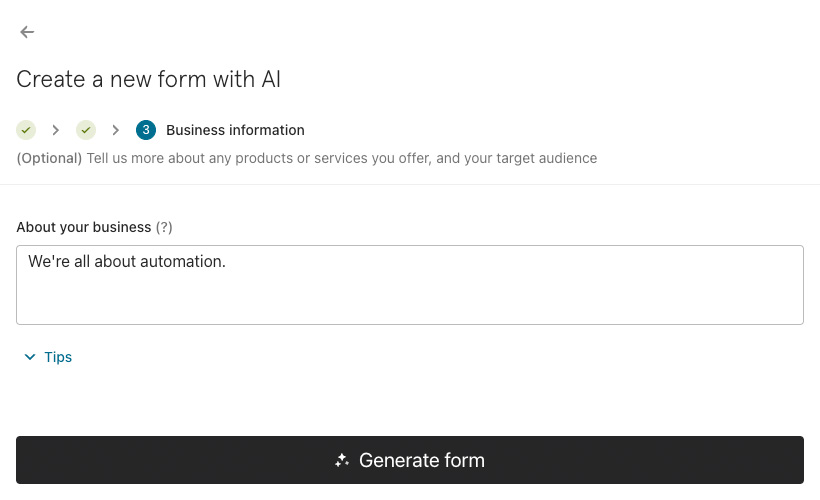
Task: Go to second completed step checkmark
Action: 86,130
